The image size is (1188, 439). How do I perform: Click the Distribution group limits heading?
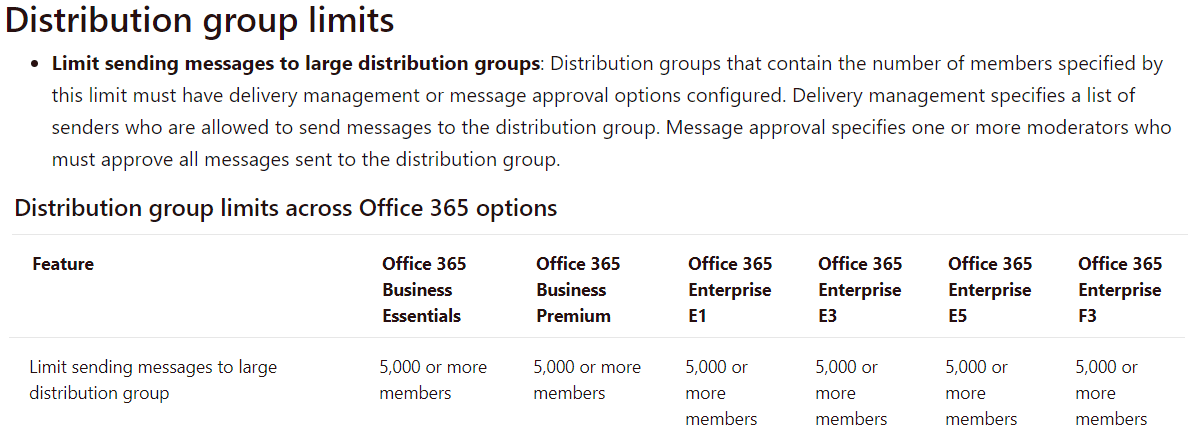[200, 21]
